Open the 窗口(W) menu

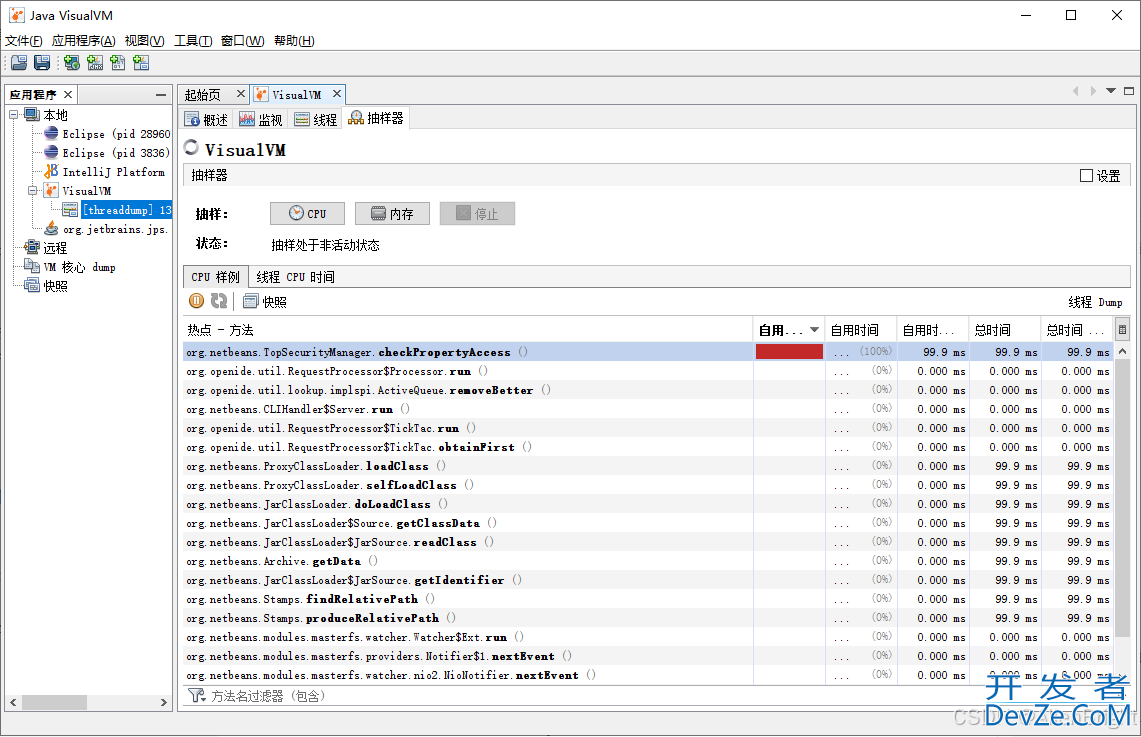click(x=242, y=41)
